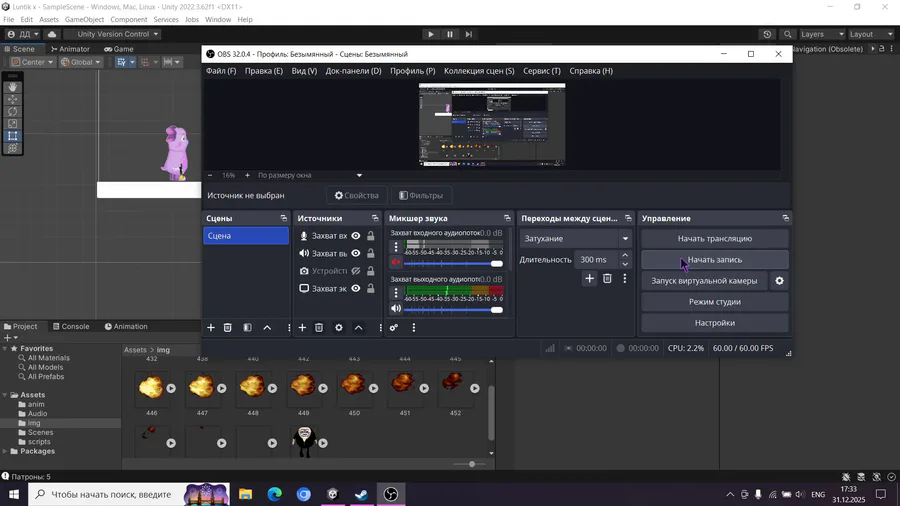Open source Фильтры button

tap(421, 196)
